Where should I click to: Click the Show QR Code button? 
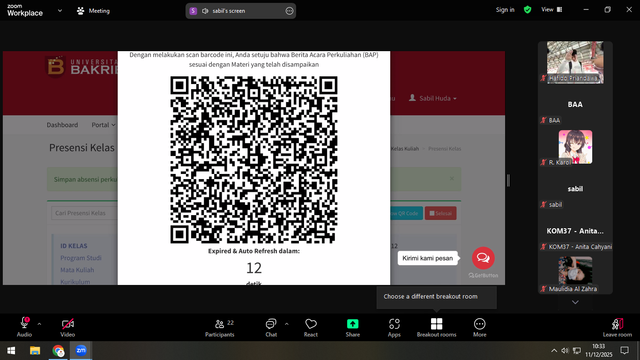pyautogui.click(x=406, y=213)
